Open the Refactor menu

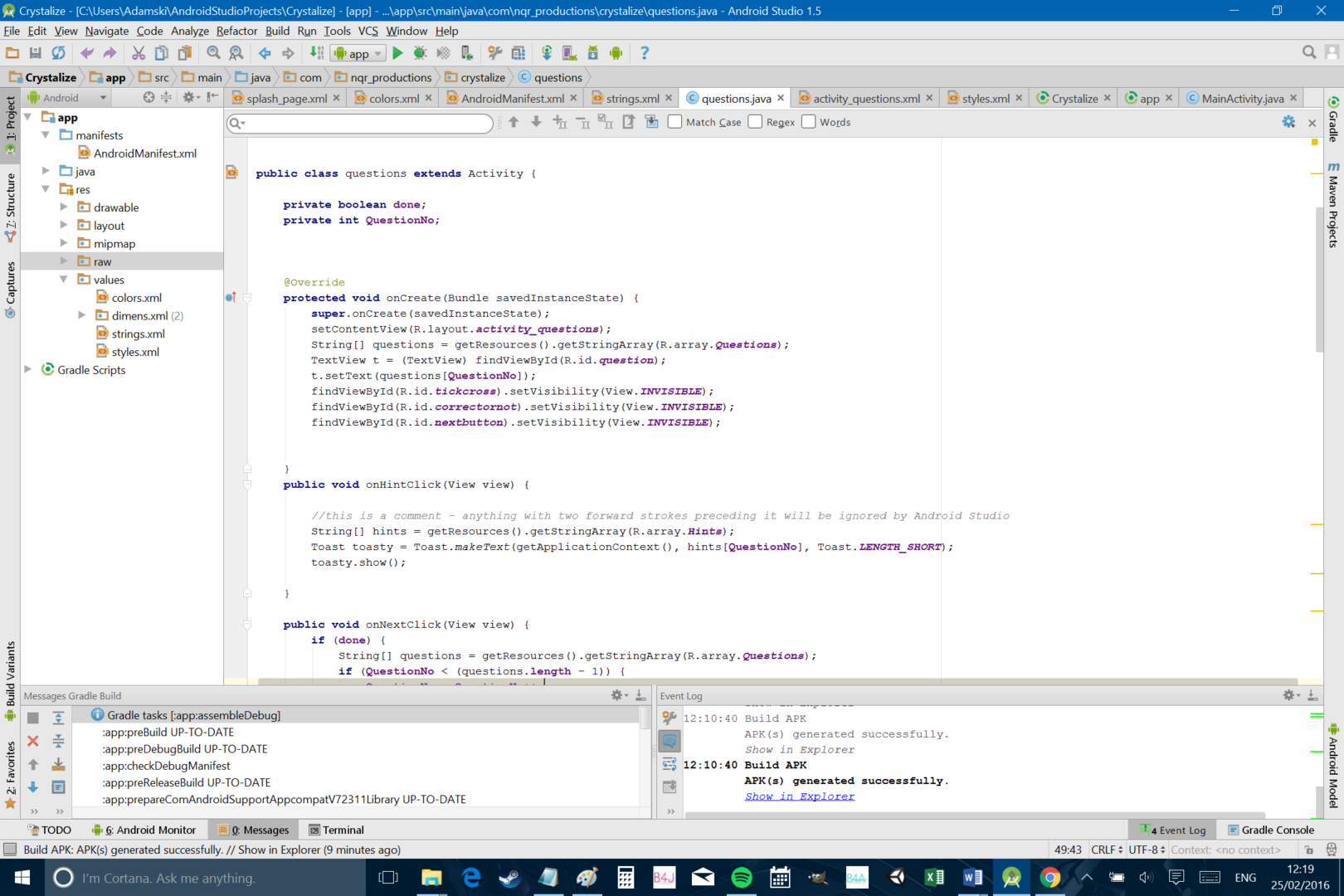(236, 31)
